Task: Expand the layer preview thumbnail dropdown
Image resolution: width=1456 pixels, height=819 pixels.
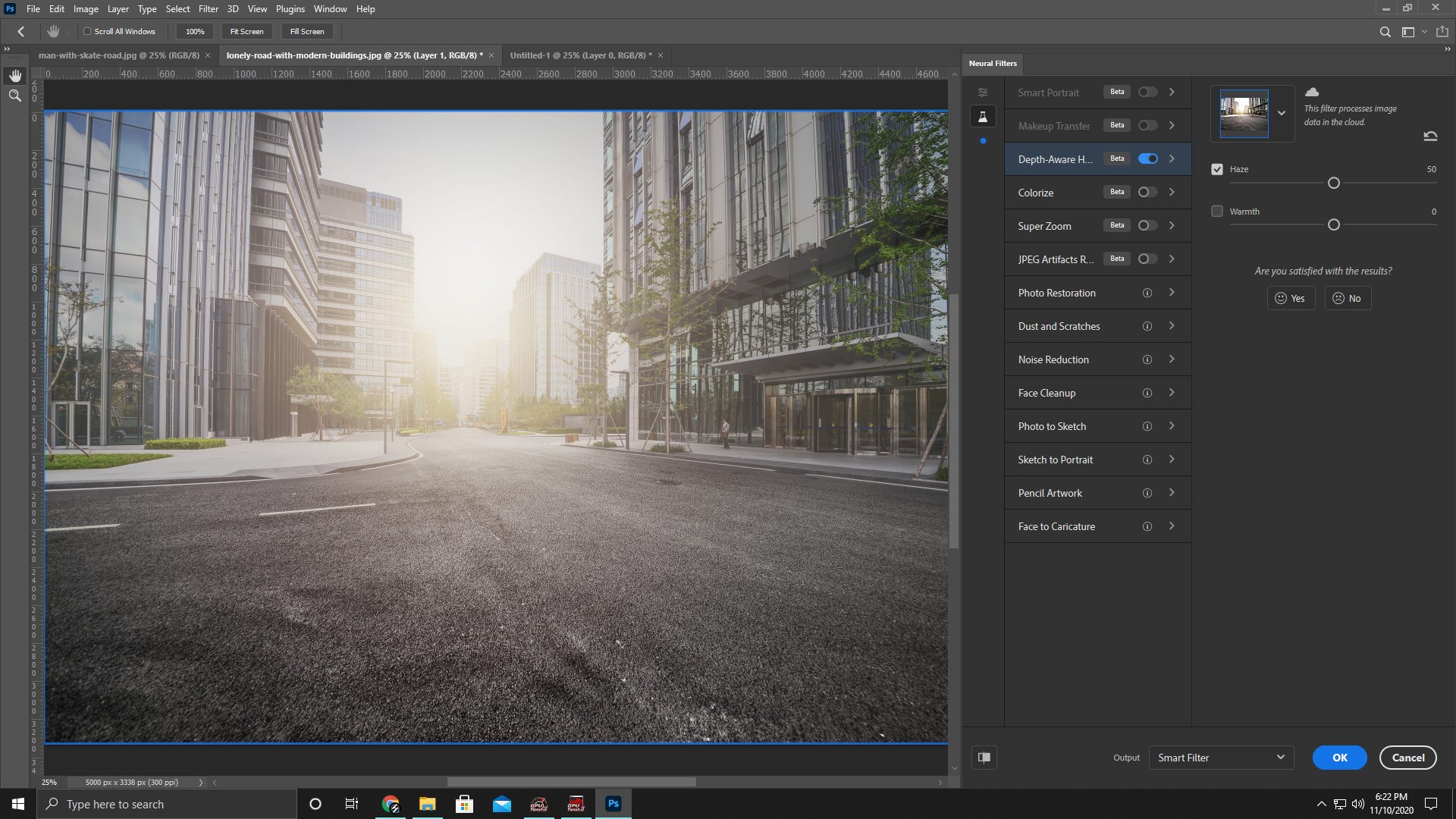Action: [x=1282, y=114]
